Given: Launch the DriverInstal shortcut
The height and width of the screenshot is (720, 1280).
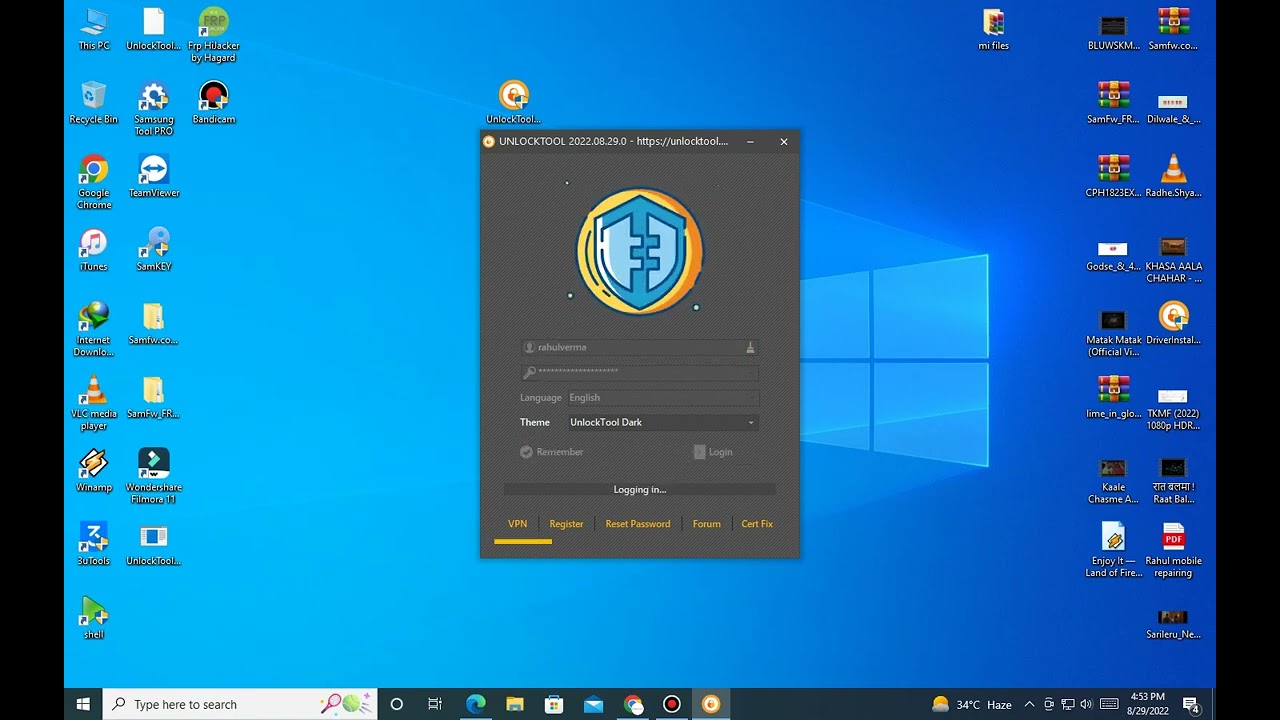Looking at the screenshot, I should 1173,324.
